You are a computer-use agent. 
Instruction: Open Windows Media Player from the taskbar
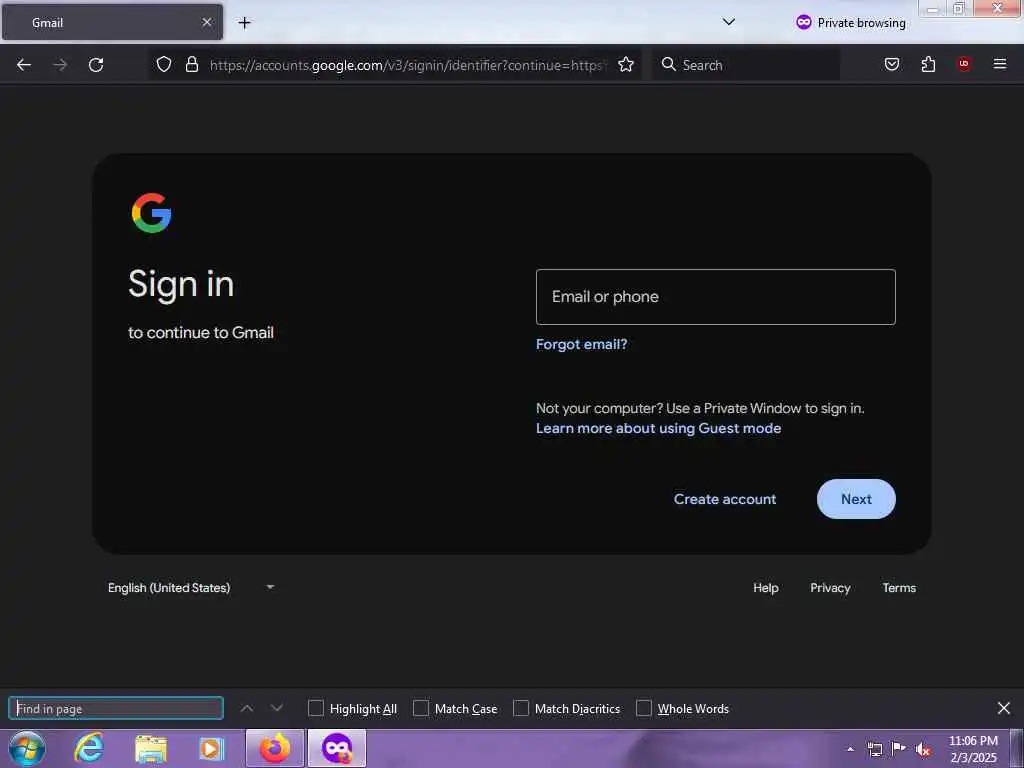tap(212, 748)
